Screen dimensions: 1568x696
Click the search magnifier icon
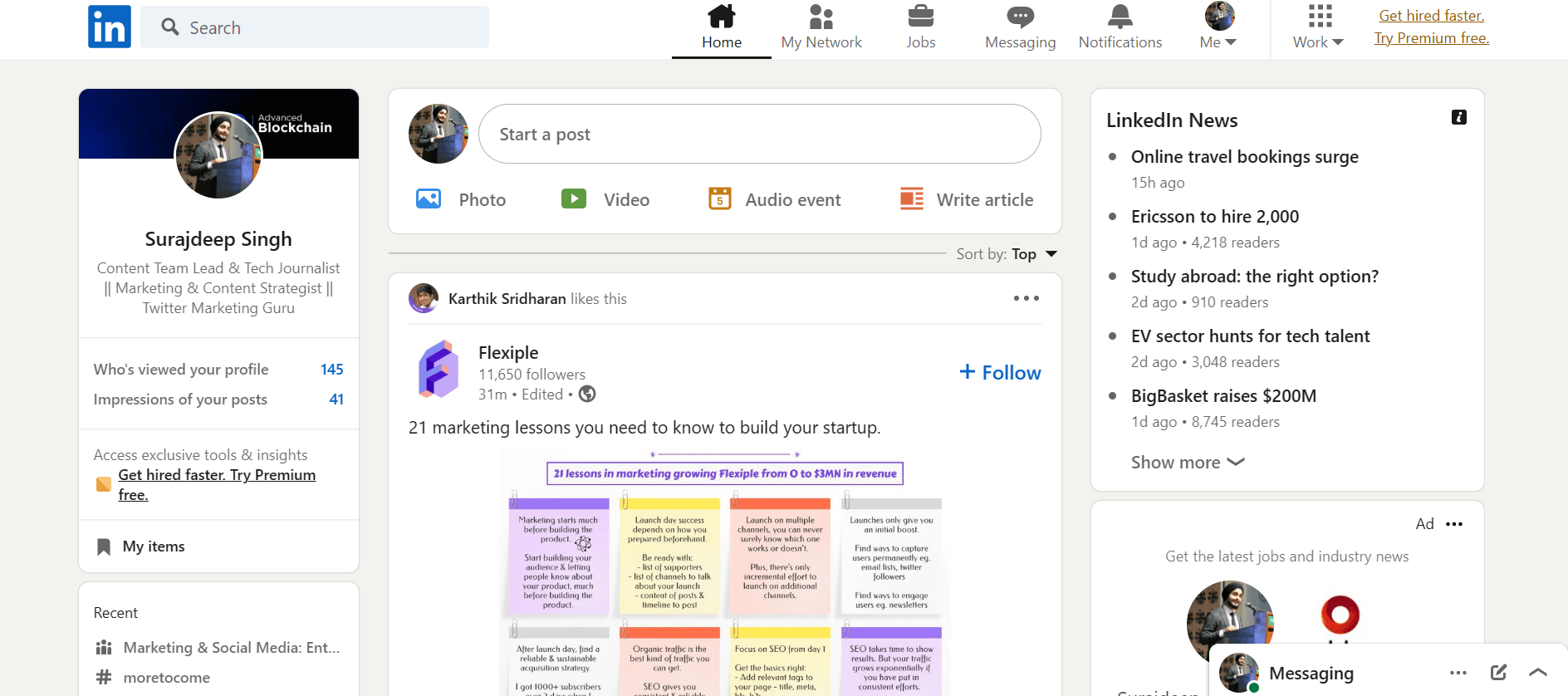click(x=170, y=27)
